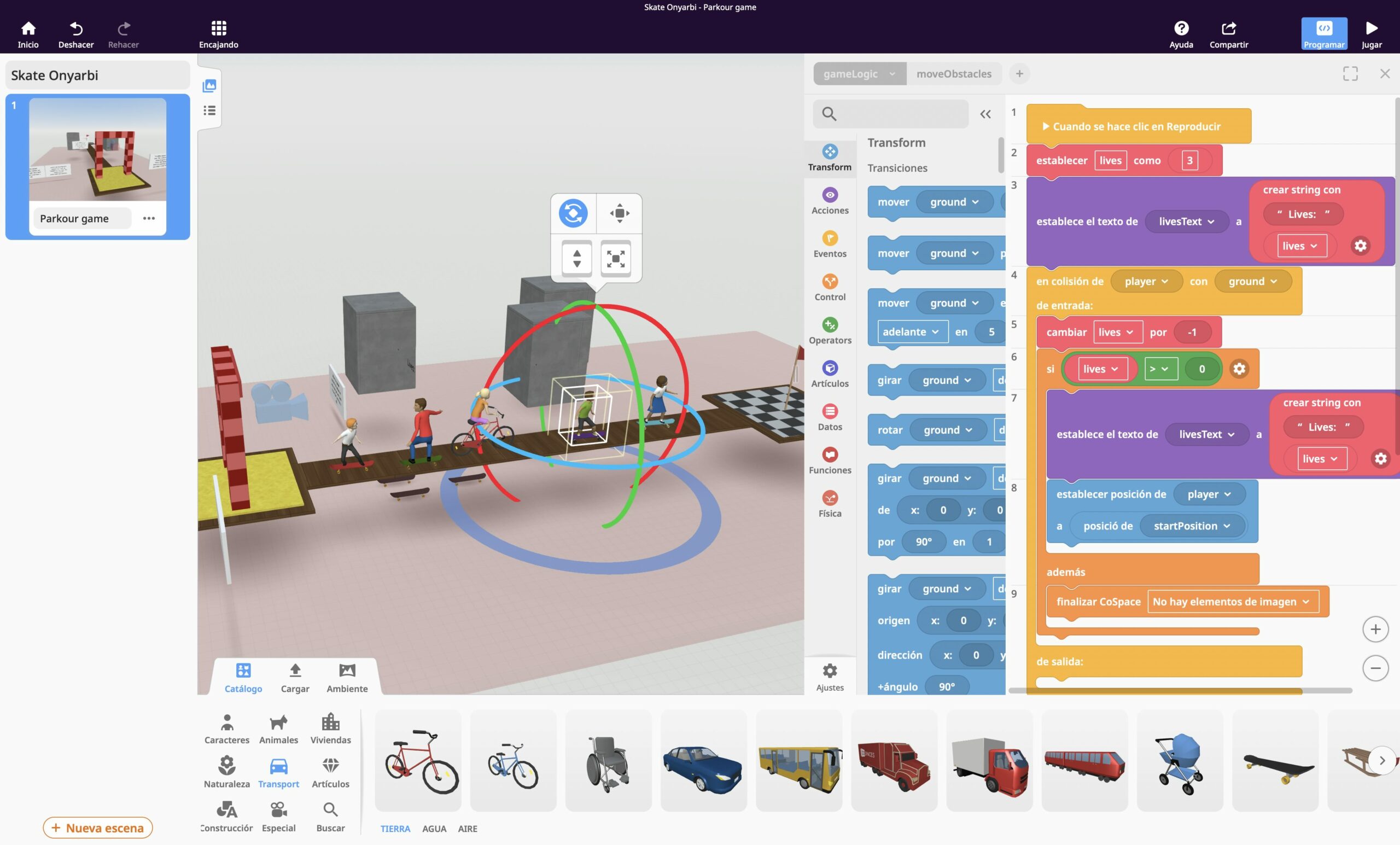Select the TIERRA transport filter

pyautogui.click(x=395, y=829)
